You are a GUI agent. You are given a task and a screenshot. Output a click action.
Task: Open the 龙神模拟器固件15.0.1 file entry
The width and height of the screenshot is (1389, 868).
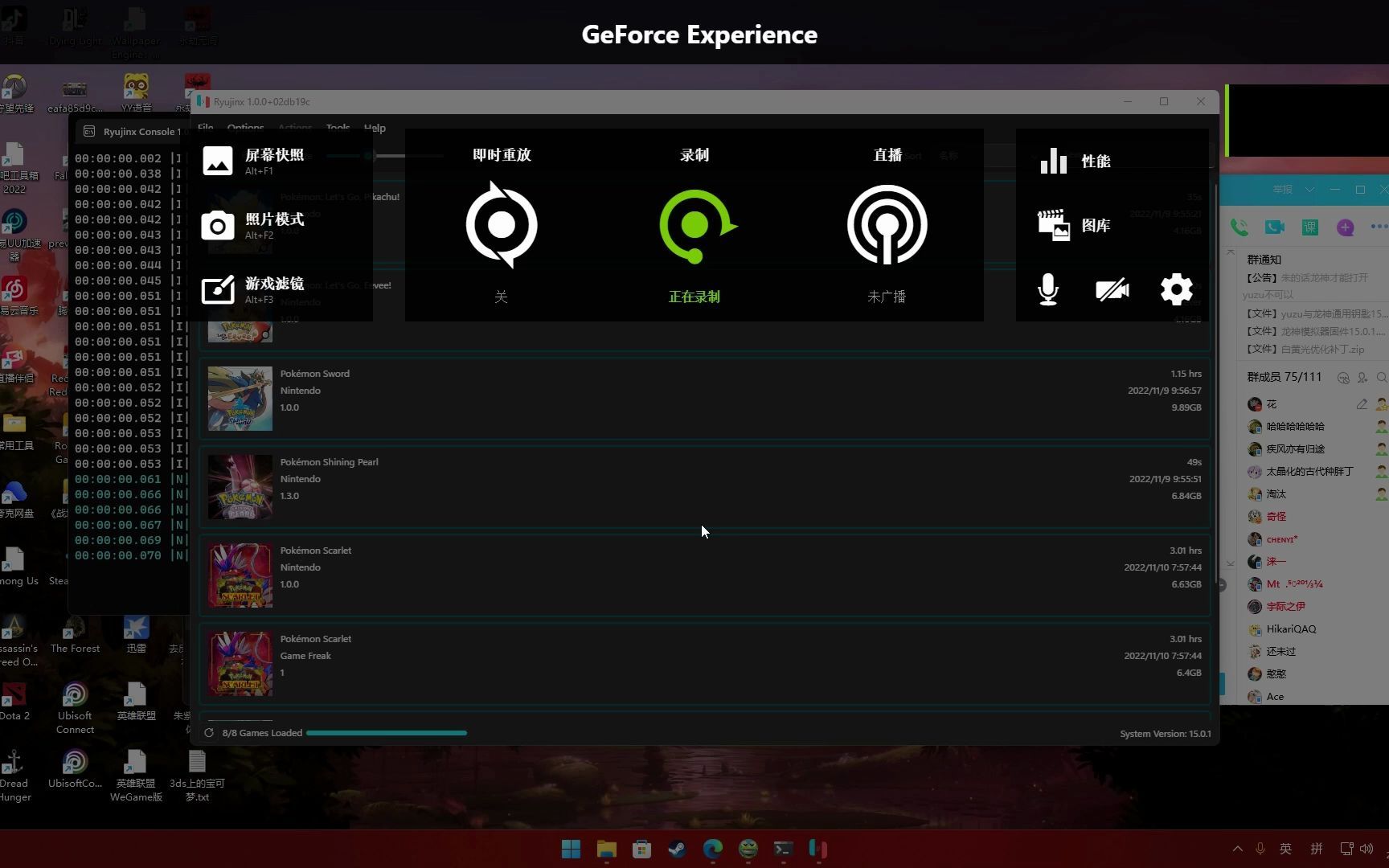(x=1316, y=331)
